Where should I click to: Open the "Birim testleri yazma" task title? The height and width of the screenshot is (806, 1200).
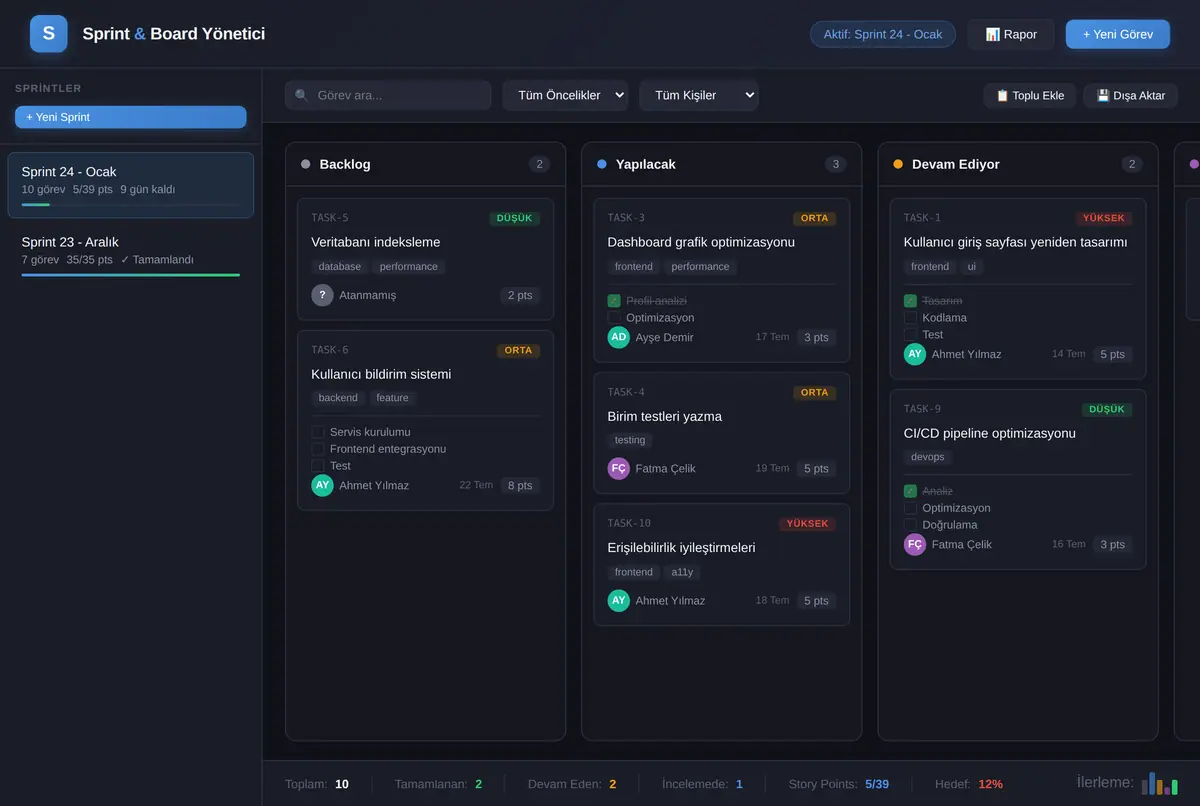[665, 416]
